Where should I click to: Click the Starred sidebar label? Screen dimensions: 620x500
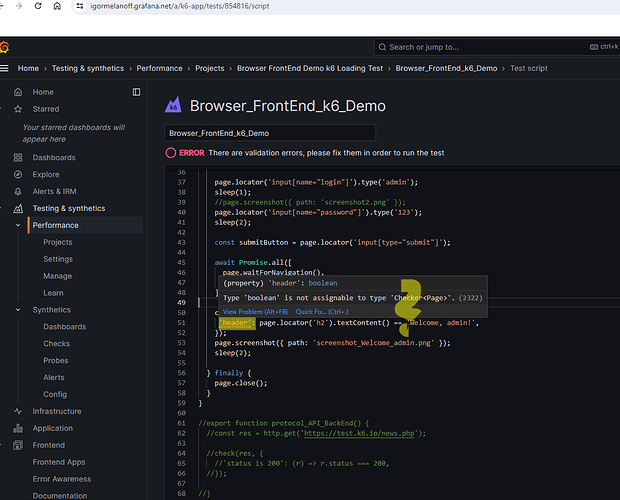[x=46, y=109]
